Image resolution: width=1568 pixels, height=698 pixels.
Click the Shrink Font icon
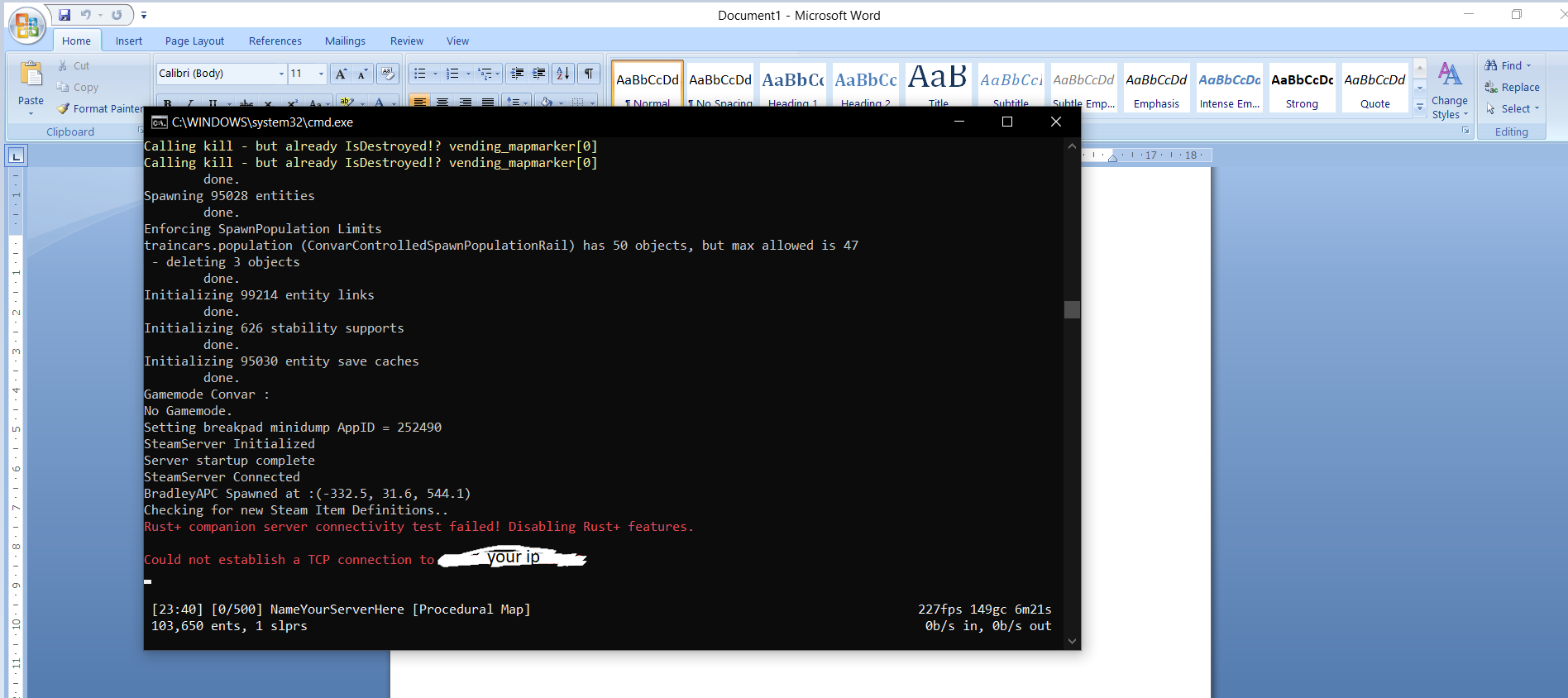pyautogui.click(x=362, y=74)
